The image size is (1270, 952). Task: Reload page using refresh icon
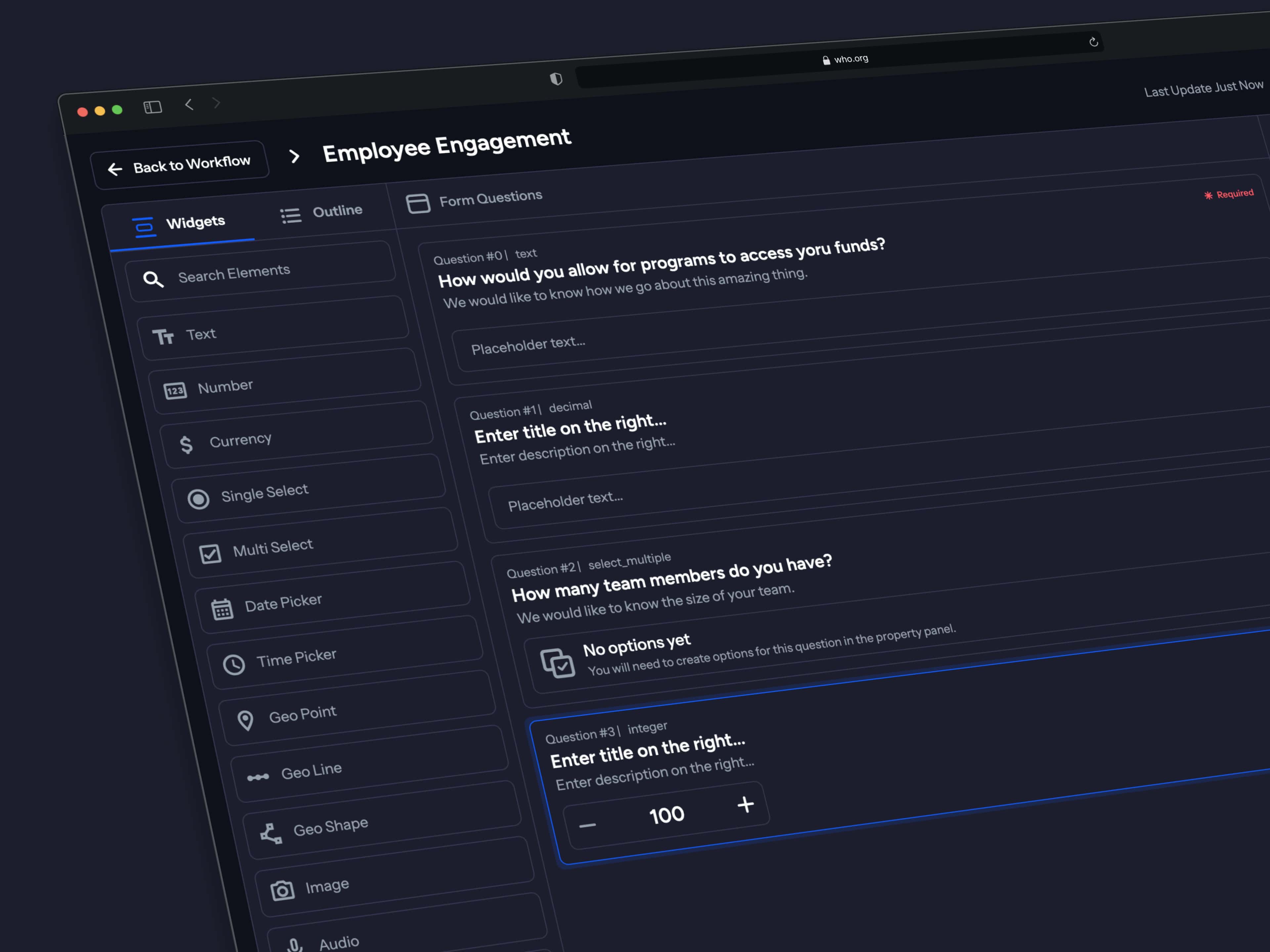click(x=1093, y=42)
